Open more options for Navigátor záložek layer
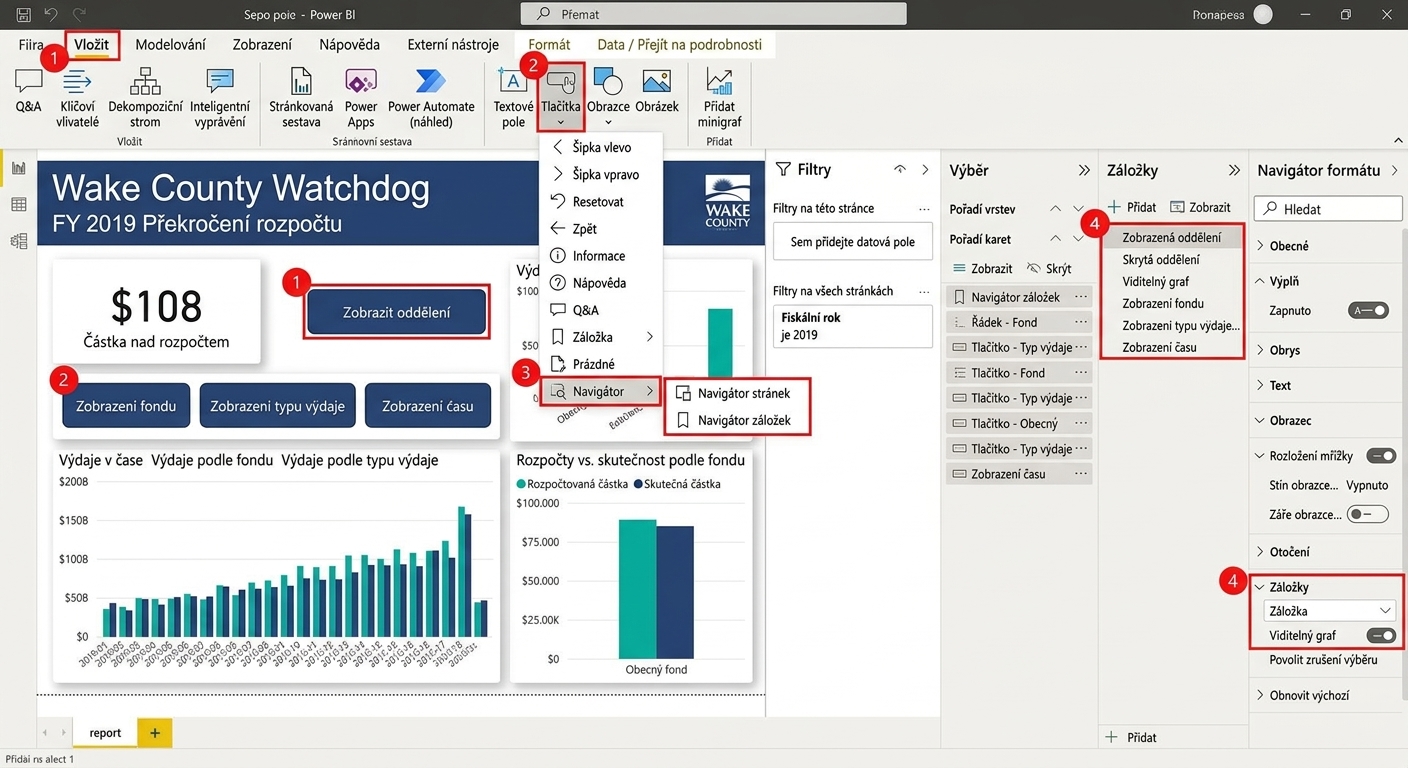The image size is (1408, 768). (1081, 297)
